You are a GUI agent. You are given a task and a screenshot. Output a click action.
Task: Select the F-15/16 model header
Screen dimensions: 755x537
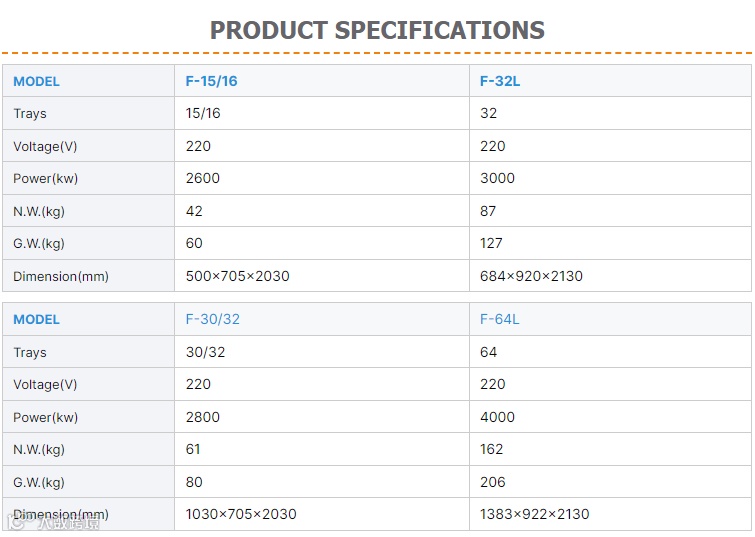(x=211, y=81)
